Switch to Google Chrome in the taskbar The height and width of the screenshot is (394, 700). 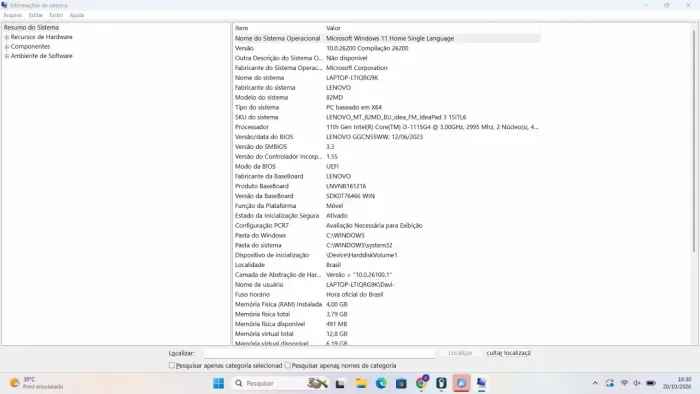(421, 383)
